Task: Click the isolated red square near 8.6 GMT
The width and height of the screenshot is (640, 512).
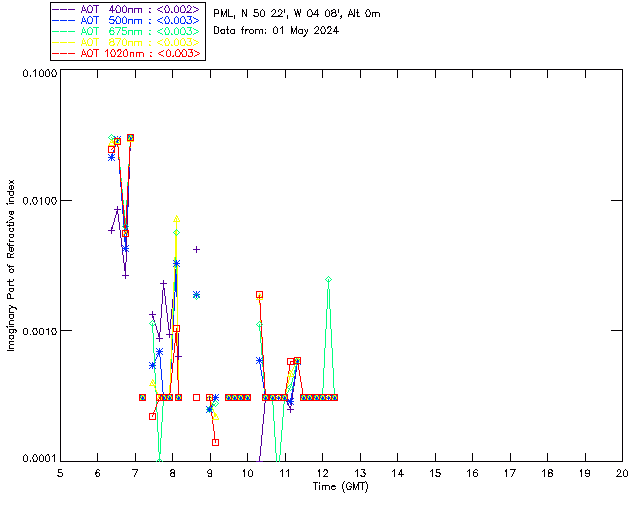Action: click(x=196, y=397)
